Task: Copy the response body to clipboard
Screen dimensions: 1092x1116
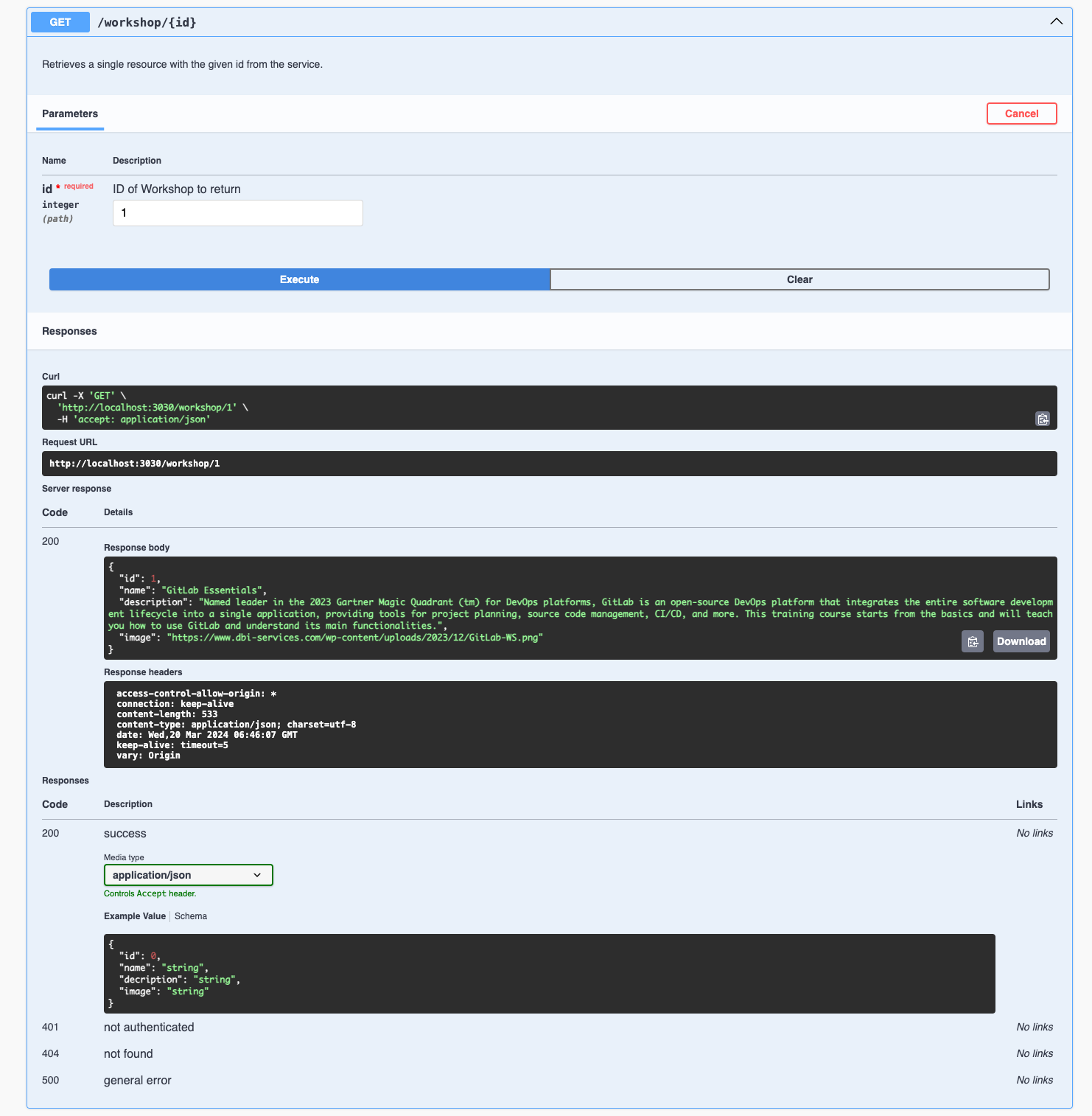Action: tap(972, 641)
